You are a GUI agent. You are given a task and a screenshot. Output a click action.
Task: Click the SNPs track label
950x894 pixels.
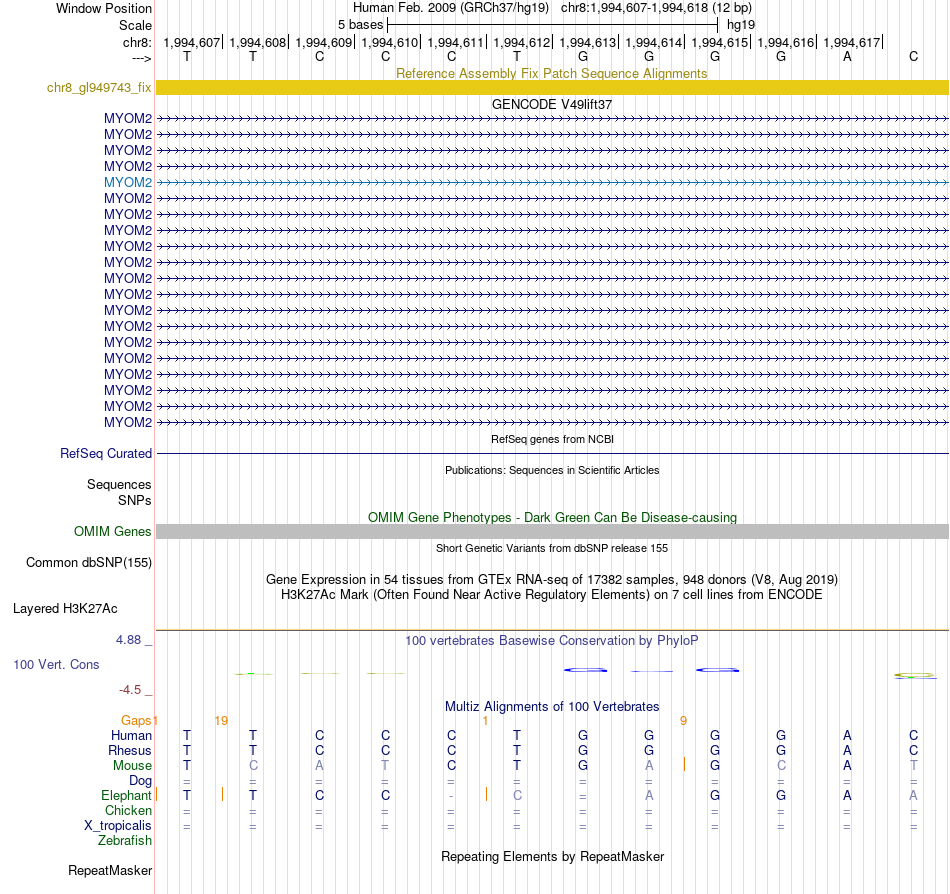click(x=135, y=500)
